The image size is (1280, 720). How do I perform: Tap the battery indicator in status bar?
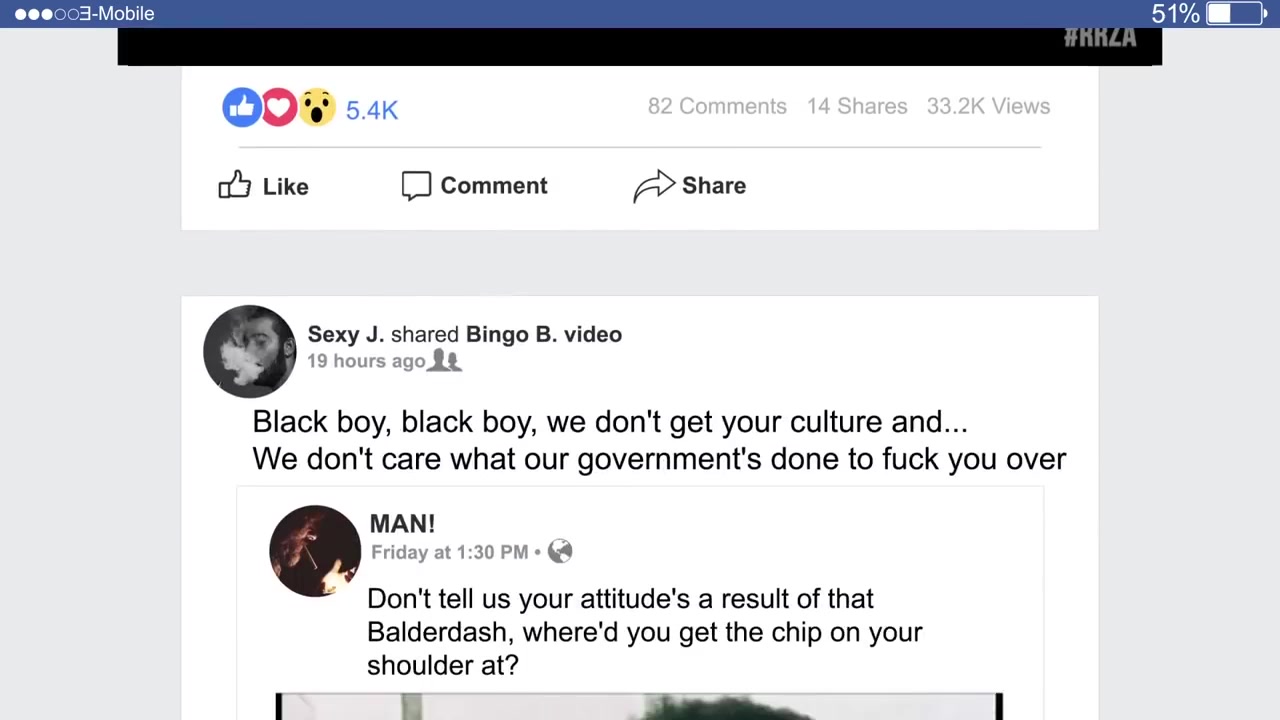[x=1236, y=14]
